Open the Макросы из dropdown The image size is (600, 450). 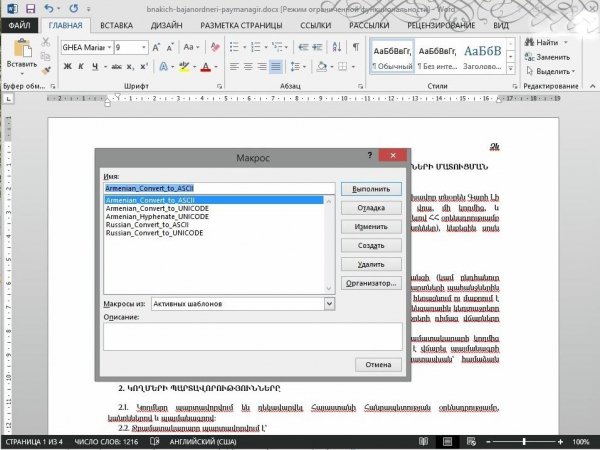tap(329, 304)
